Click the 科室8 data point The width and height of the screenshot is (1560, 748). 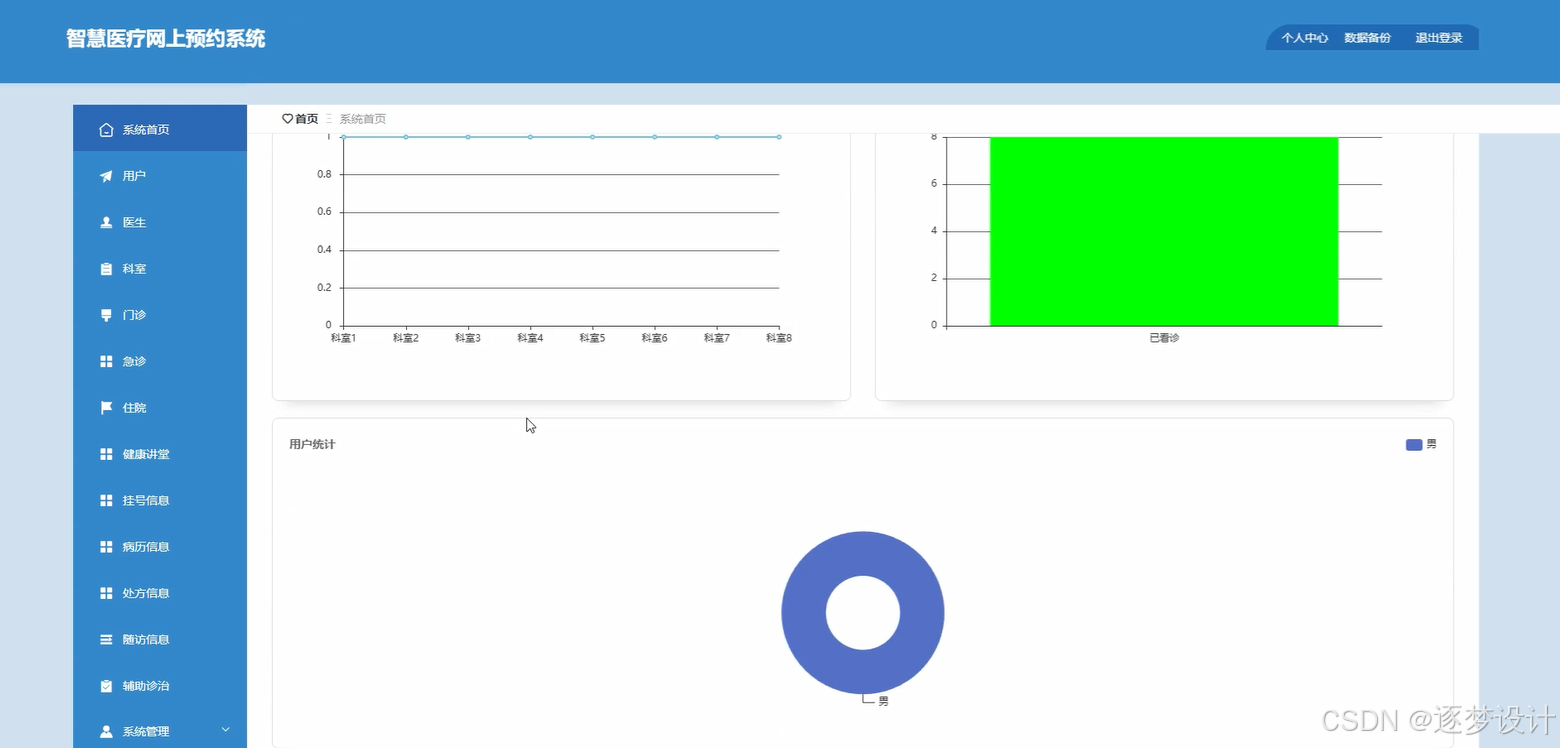(779, 137)
